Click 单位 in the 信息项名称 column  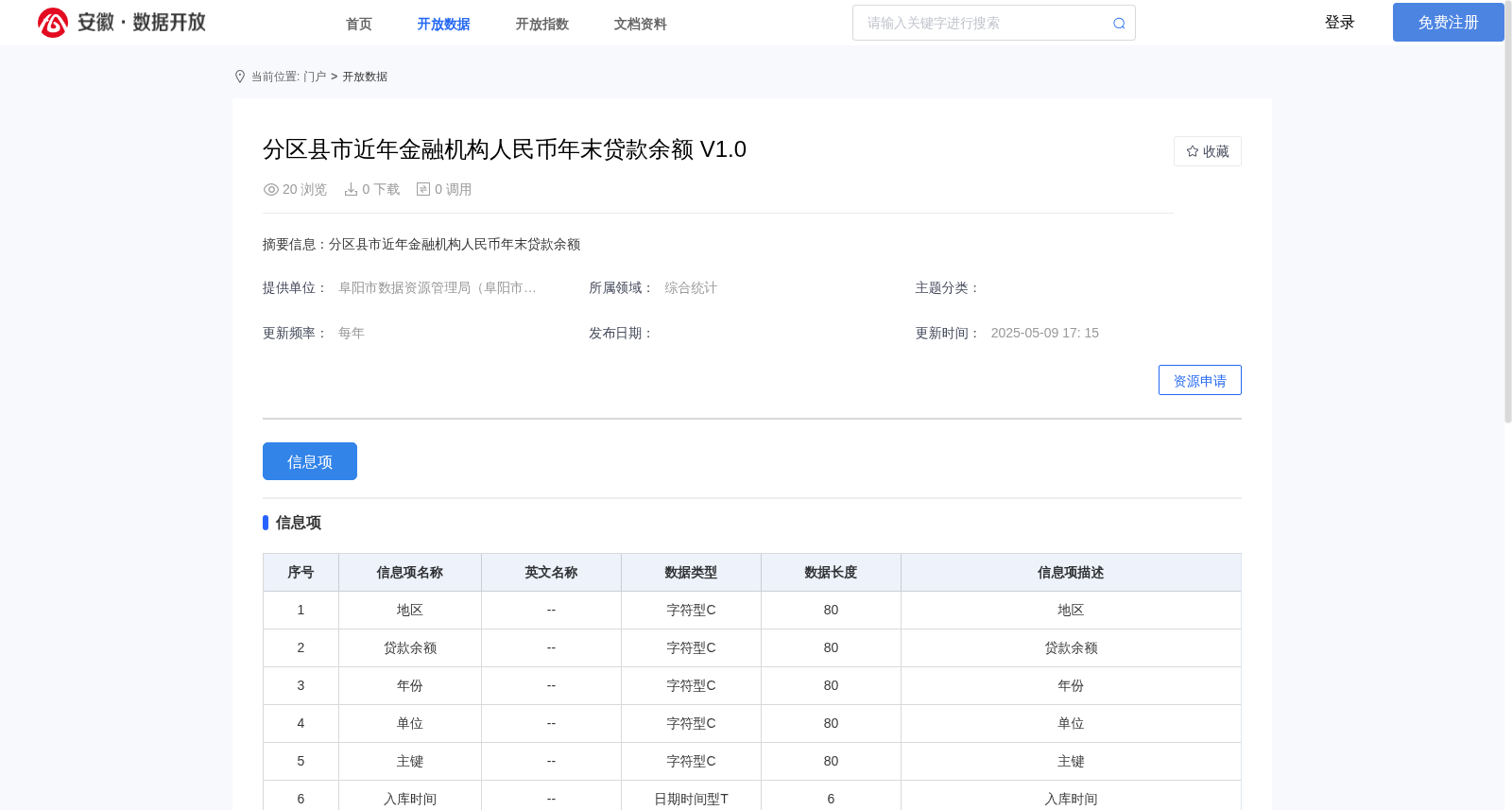click(x=410, y=724)
